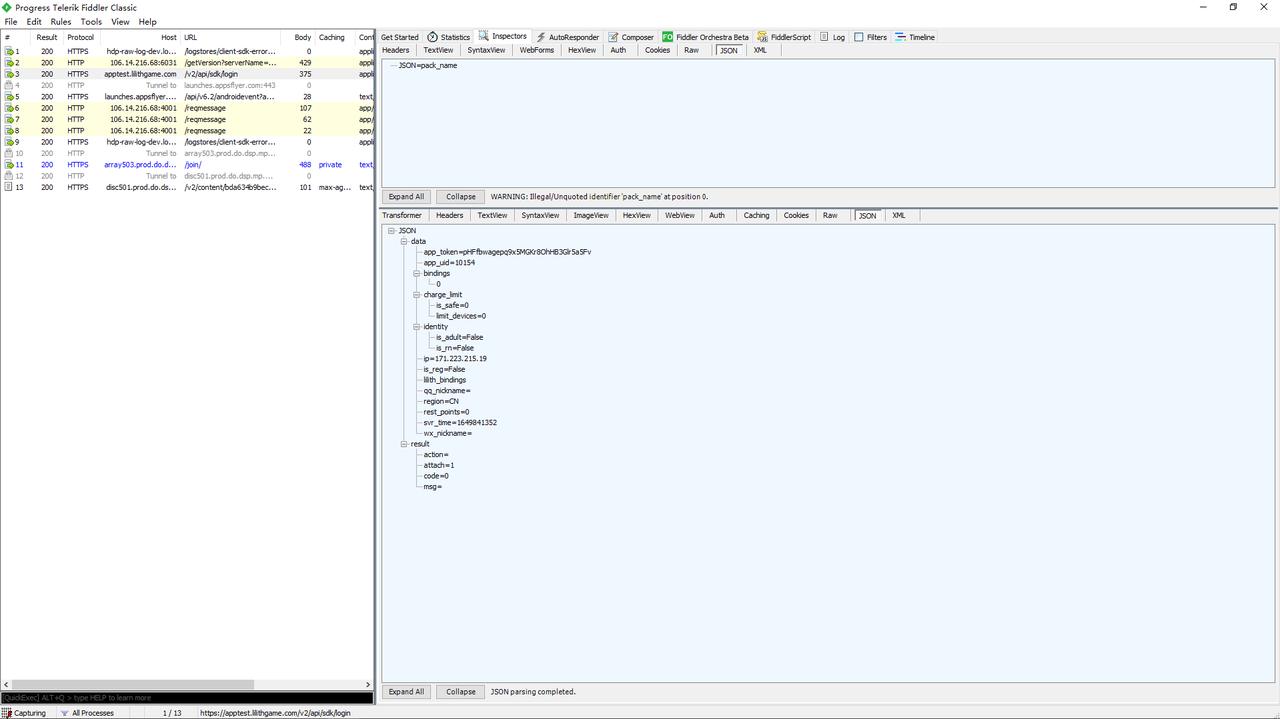Open the All Processes filter in status bar

pos(87,713)
